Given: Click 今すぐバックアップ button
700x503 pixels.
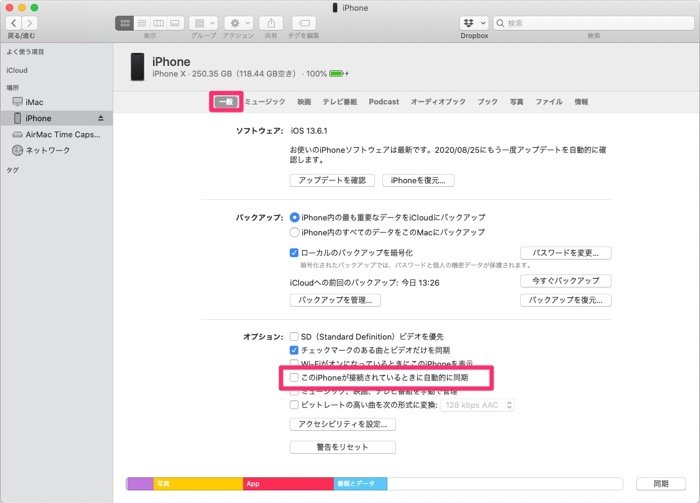Looking at the screenshot, I should [x=566, y=281].
